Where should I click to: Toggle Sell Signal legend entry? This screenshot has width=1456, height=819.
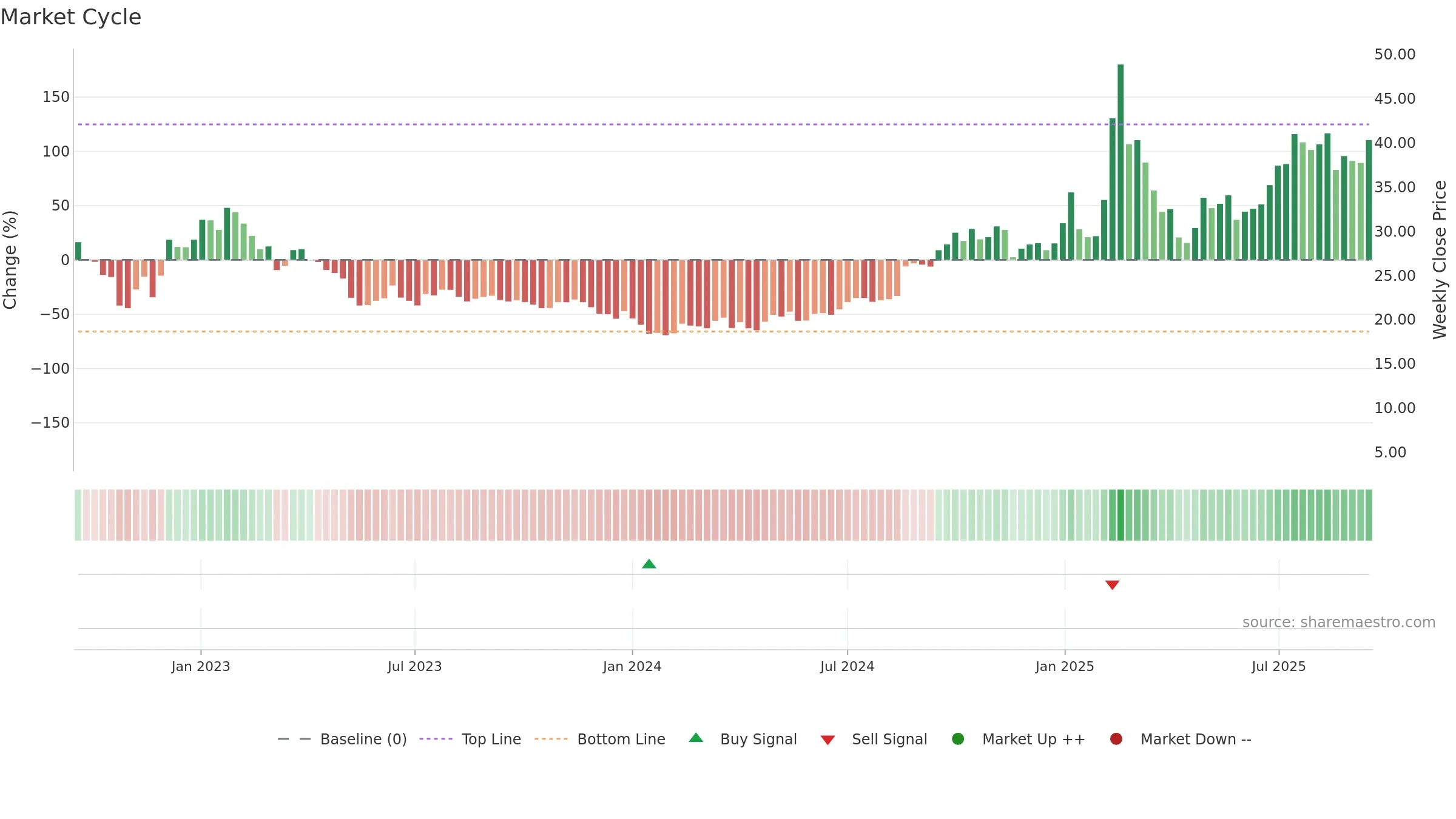tap(874, 739)
